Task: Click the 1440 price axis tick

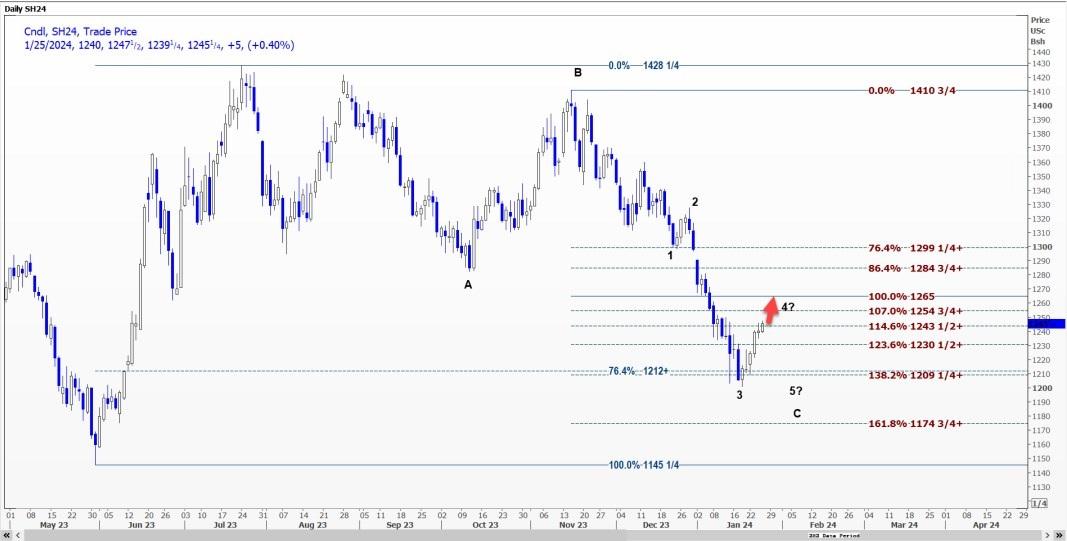Action: click(1040, 52)
